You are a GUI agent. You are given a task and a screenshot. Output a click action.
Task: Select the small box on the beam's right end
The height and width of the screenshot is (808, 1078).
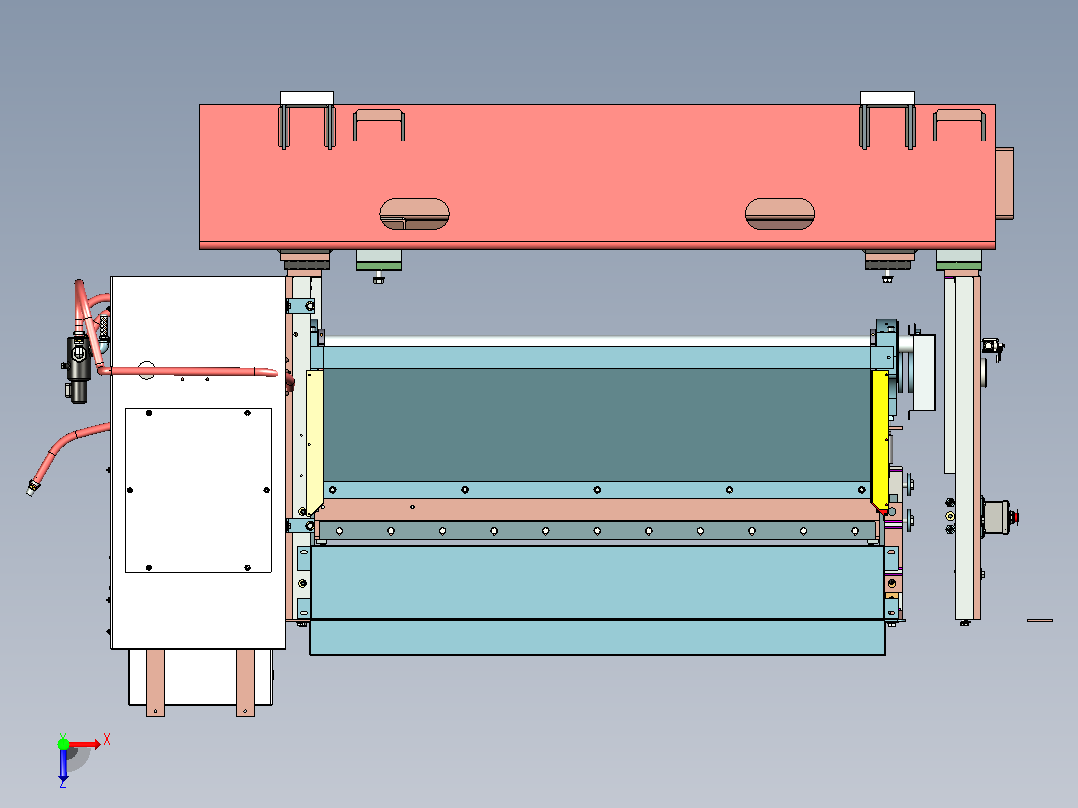1004,183
